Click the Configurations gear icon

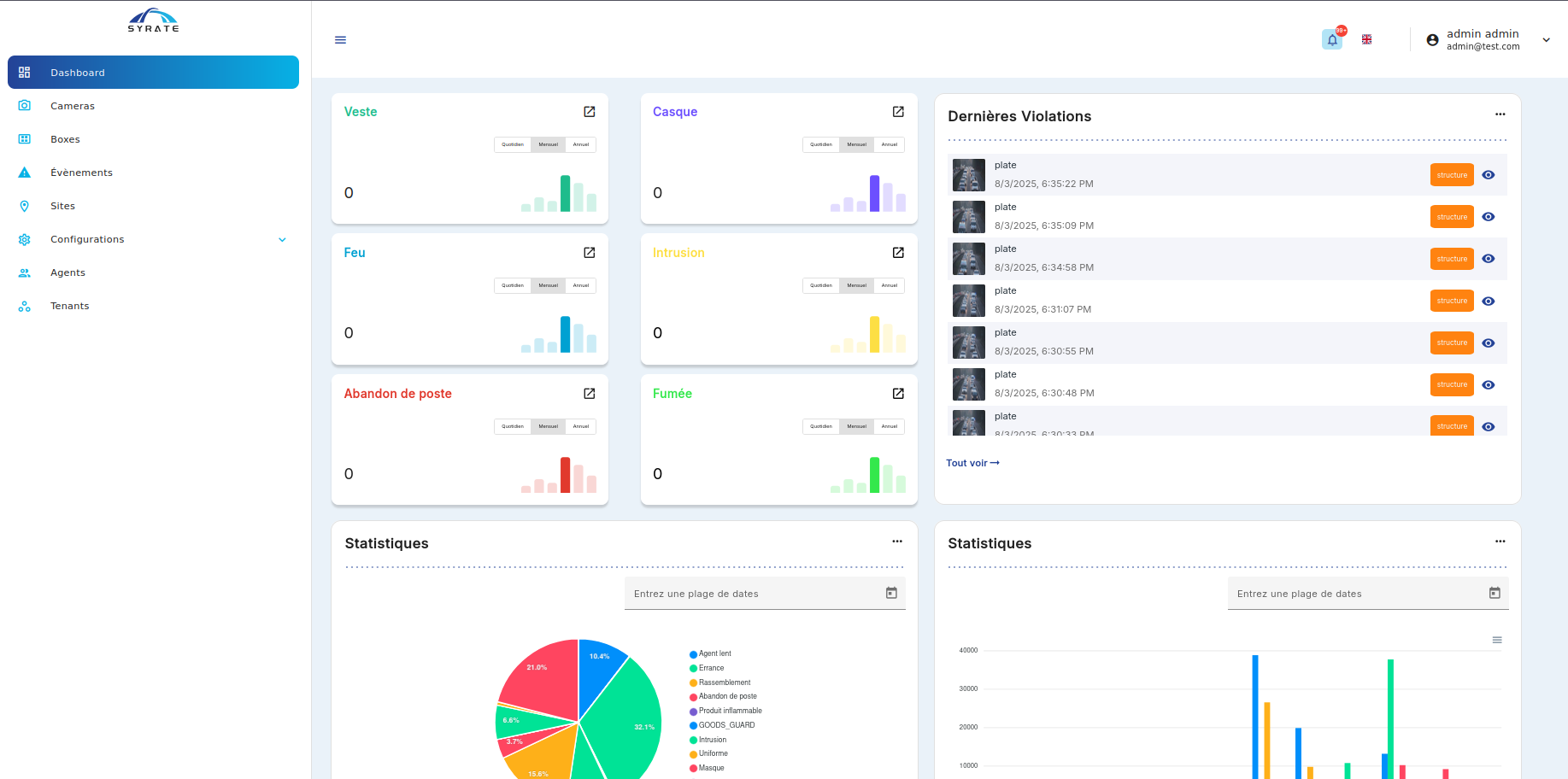click(x=25, y=239)
